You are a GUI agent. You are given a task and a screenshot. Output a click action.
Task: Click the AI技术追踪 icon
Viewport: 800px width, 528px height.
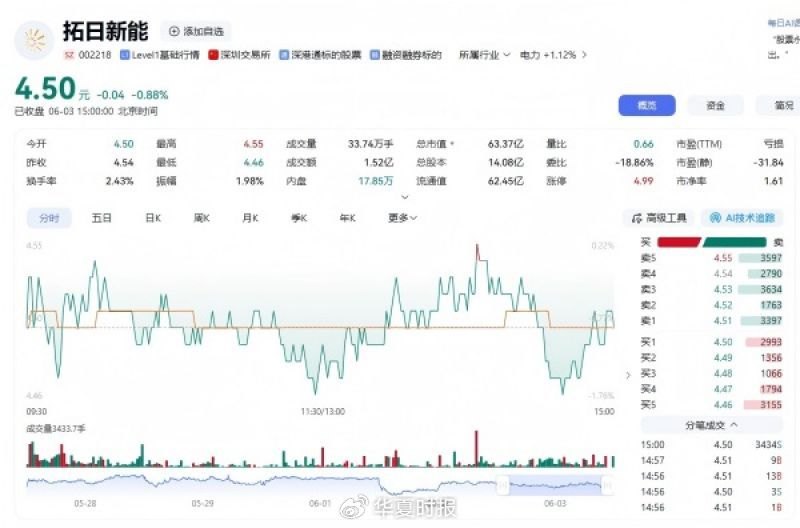pyautogui.click(x=715, y=218)
